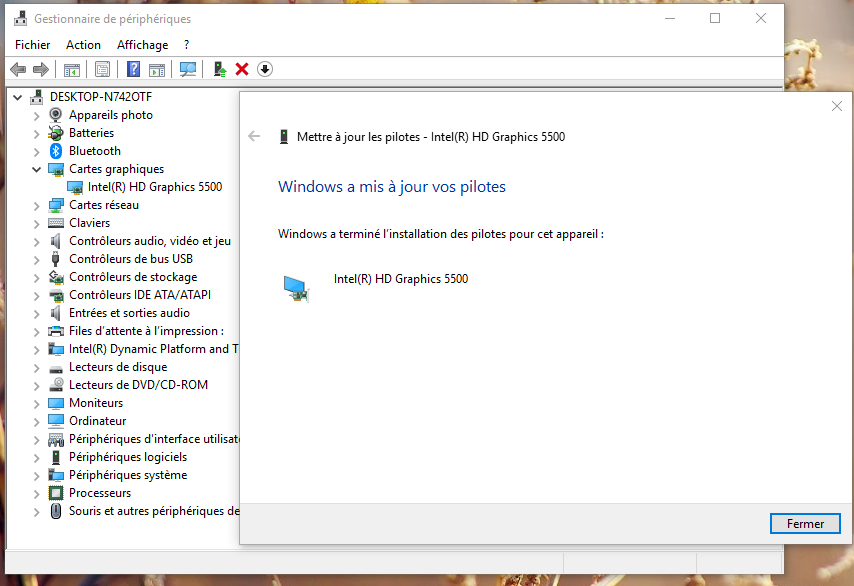Viewport: 854px width, 586px height.
Task: Click the Contrôleurs IDE ATA/ATAPI icon
Action: click(x=56, y=295)
